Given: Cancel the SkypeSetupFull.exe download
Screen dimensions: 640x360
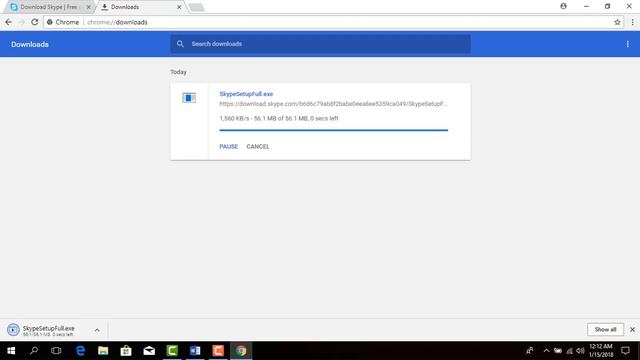Looking at the screenshot, I should click(258, 147).
